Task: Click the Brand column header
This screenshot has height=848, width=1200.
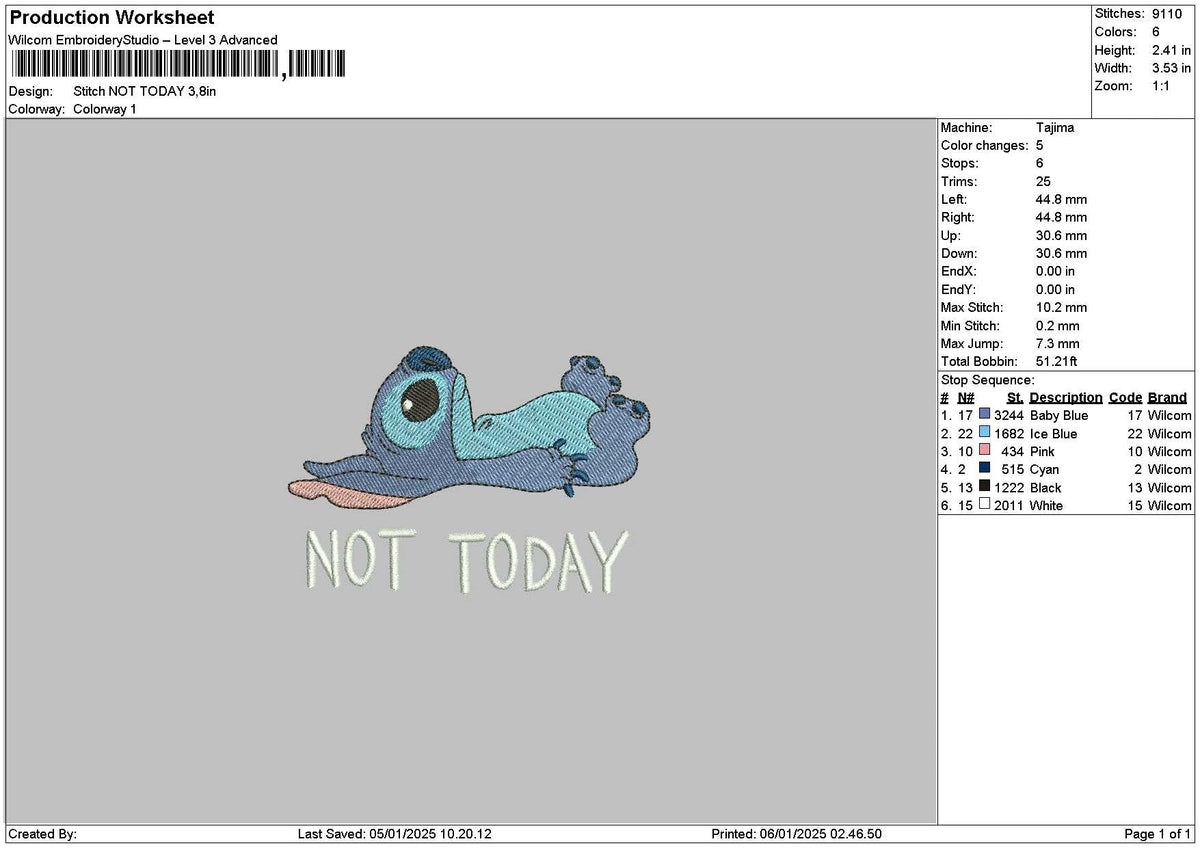Action: (x=1167, y=397)
